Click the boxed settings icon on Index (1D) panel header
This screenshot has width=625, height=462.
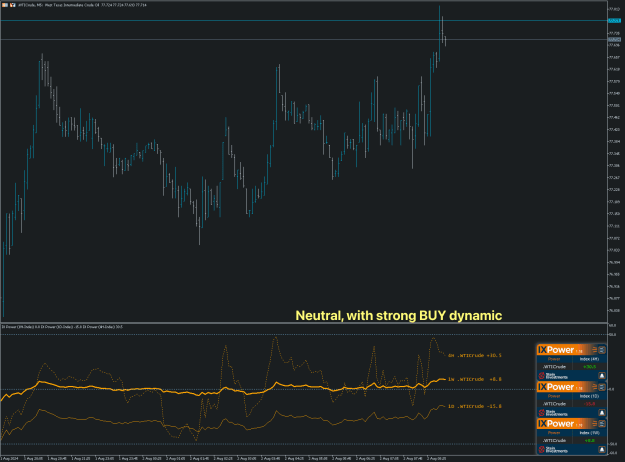[602, 387]
